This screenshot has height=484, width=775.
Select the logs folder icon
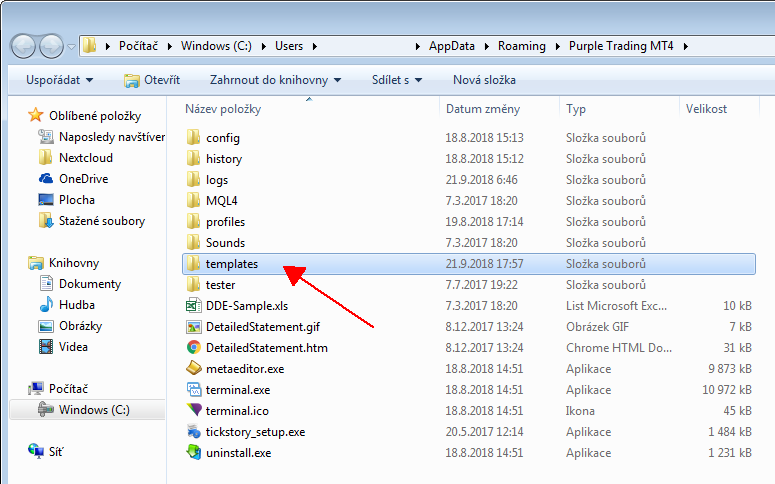pos(193,179)
